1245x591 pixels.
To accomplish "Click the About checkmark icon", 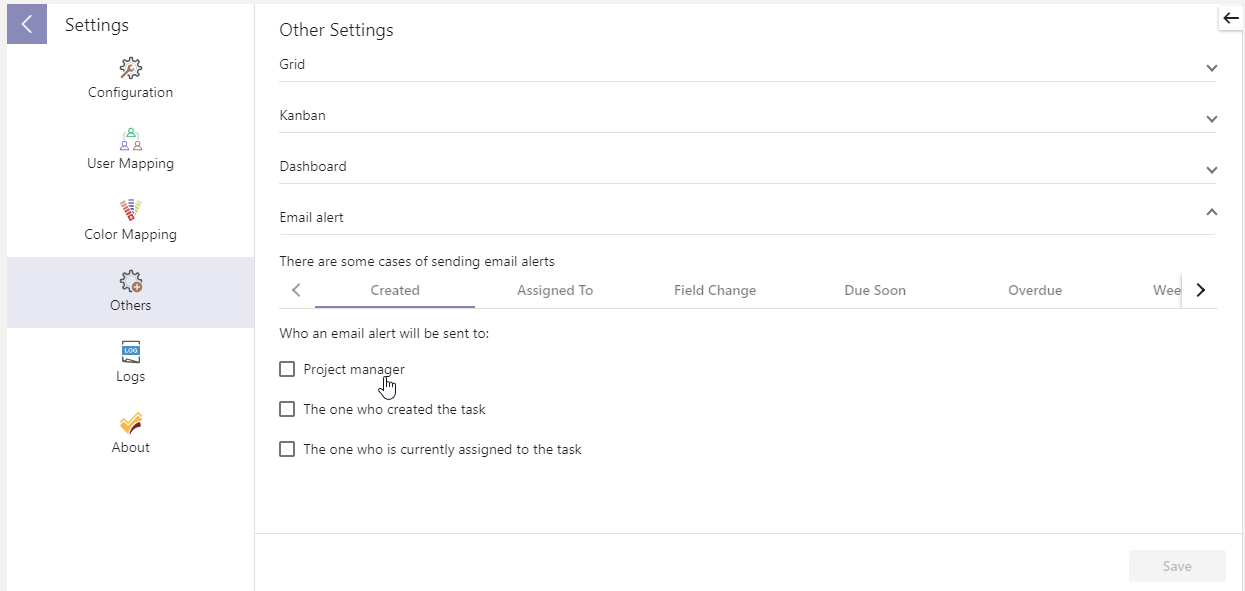I will (x=130, y=423).
